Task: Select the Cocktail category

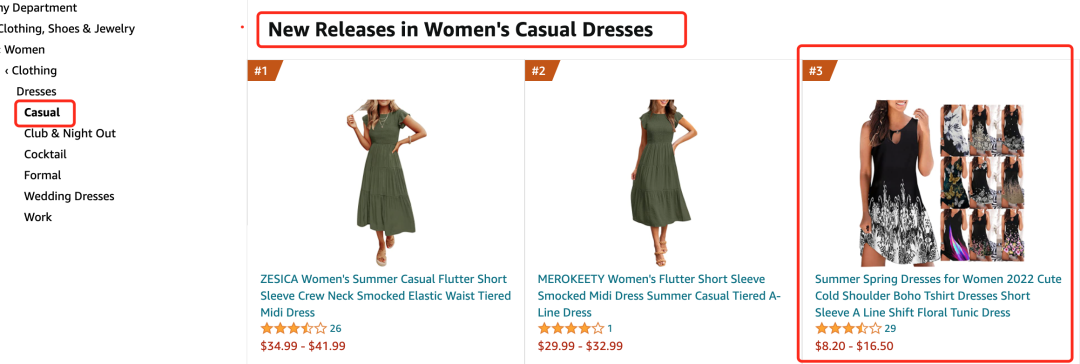Action: point(45,154)
